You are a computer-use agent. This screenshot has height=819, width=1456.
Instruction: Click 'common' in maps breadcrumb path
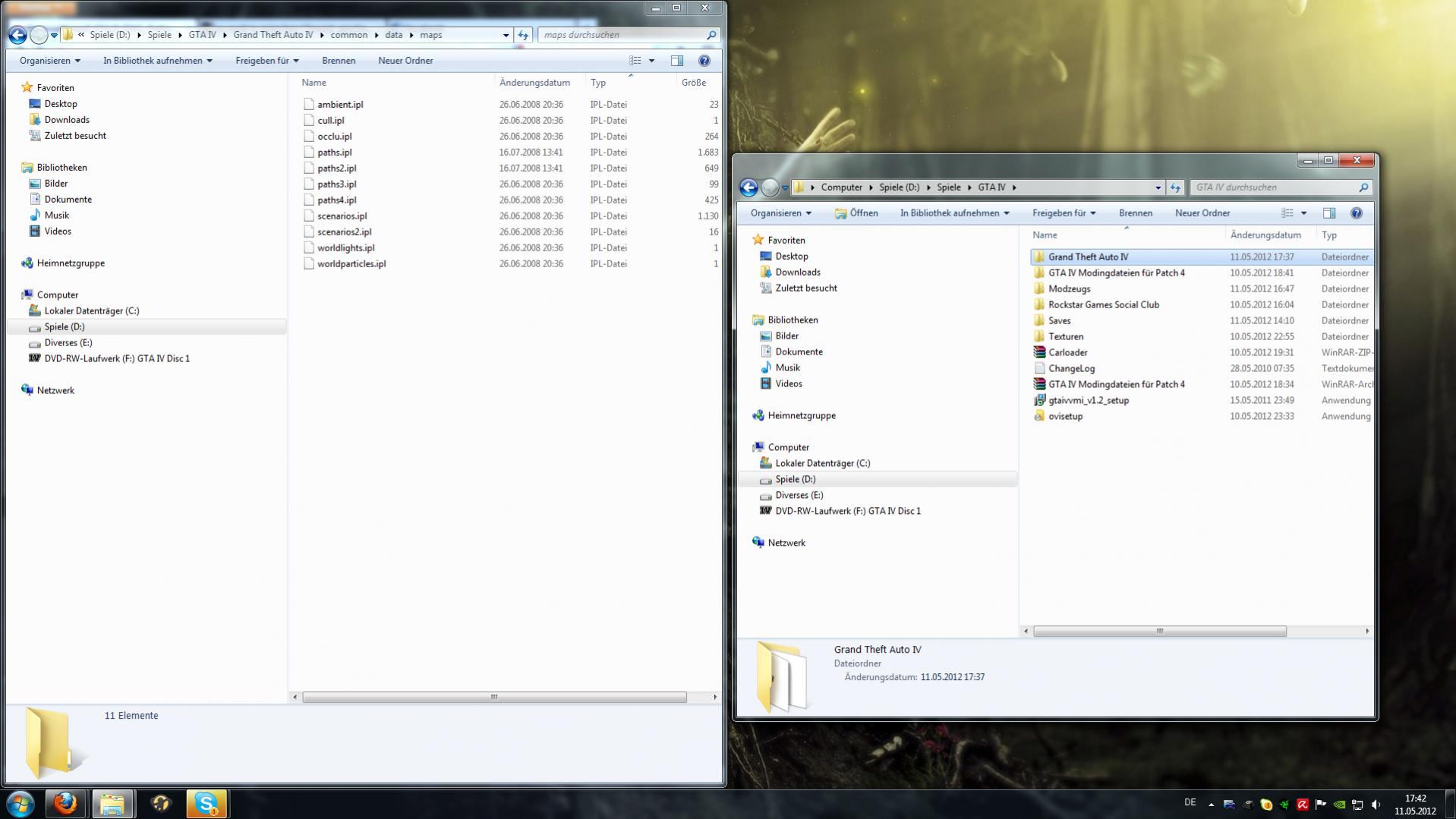[x=348, y=35]
